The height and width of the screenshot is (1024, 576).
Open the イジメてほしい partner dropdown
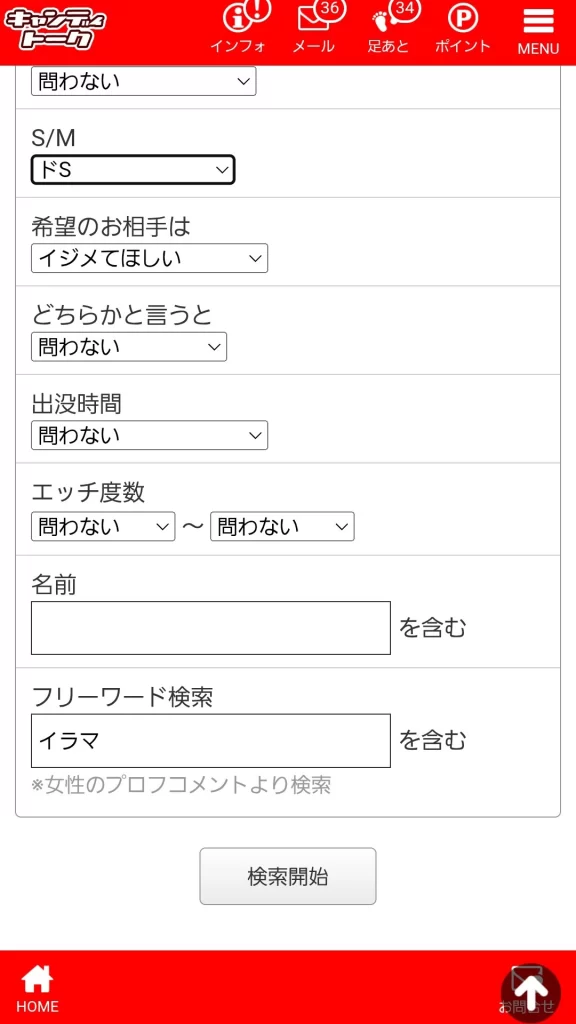click(x=148, y=258)
